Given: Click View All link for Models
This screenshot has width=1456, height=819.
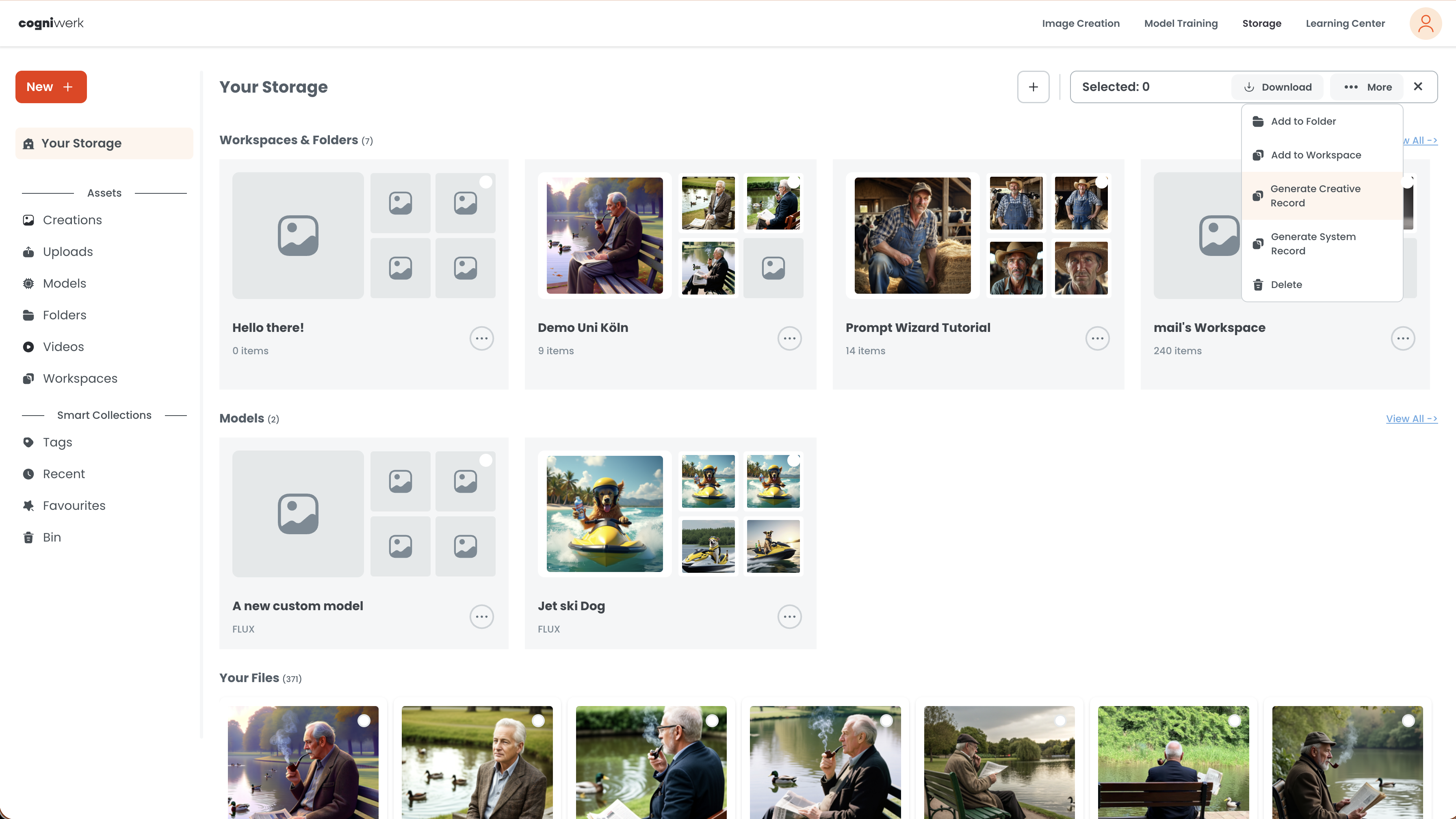Looking at the screenshot, I should coord(1411,418).
